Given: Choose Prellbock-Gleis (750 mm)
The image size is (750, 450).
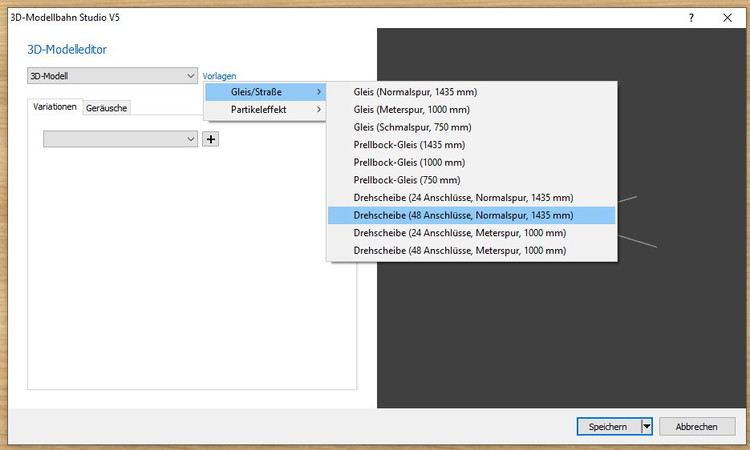Looking at the screenshot, I should coord(472,180).
